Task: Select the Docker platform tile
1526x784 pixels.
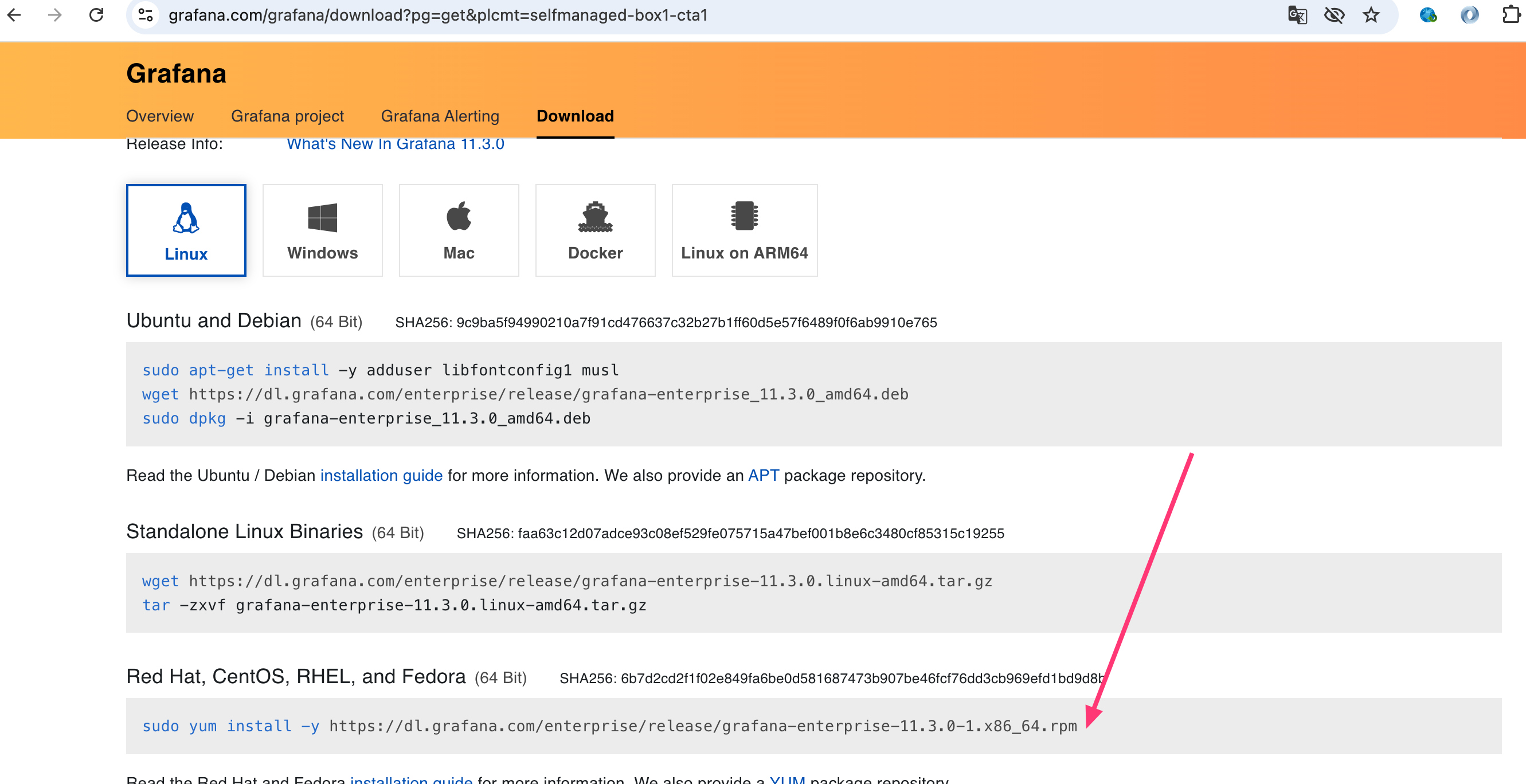Action: (596, 230)
